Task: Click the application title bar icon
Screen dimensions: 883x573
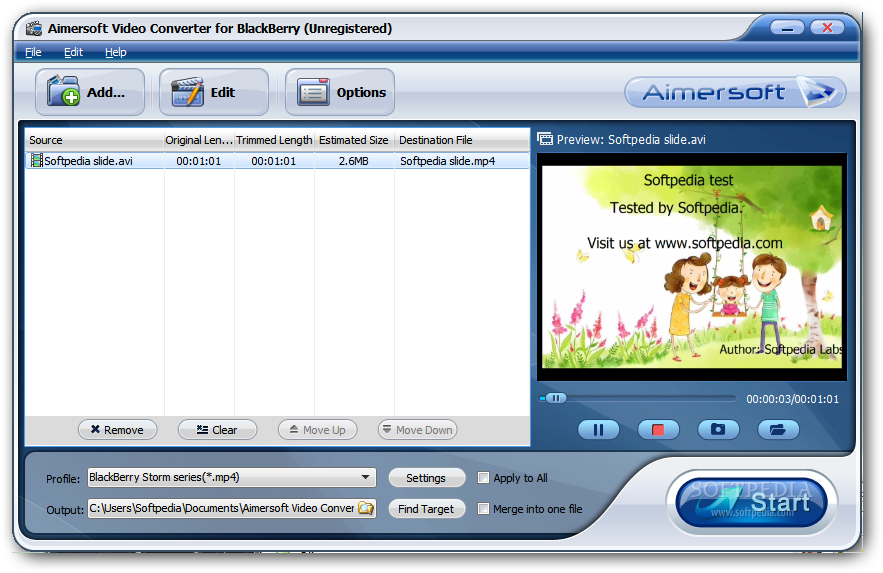Action: [34, 28]
